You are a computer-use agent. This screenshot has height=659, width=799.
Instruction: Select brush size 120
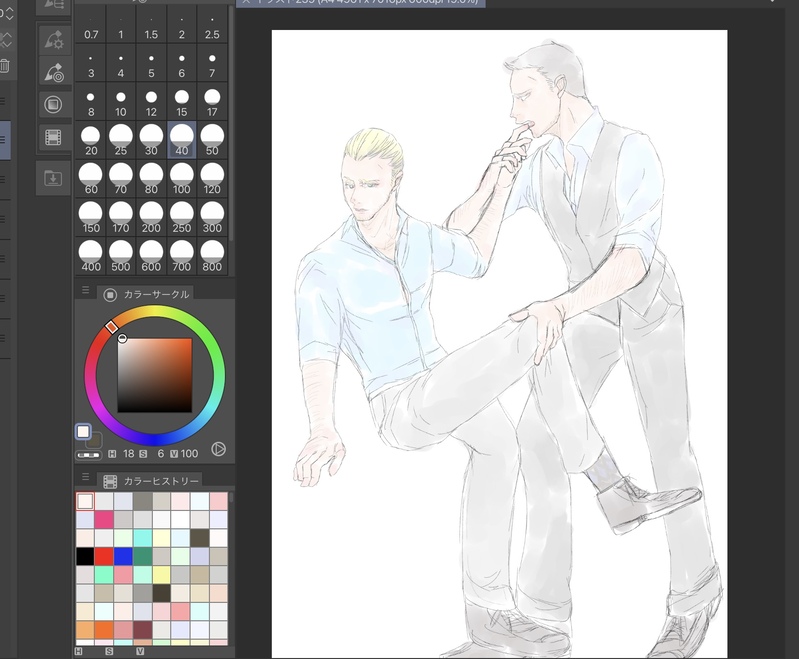(x=212, y=179)
